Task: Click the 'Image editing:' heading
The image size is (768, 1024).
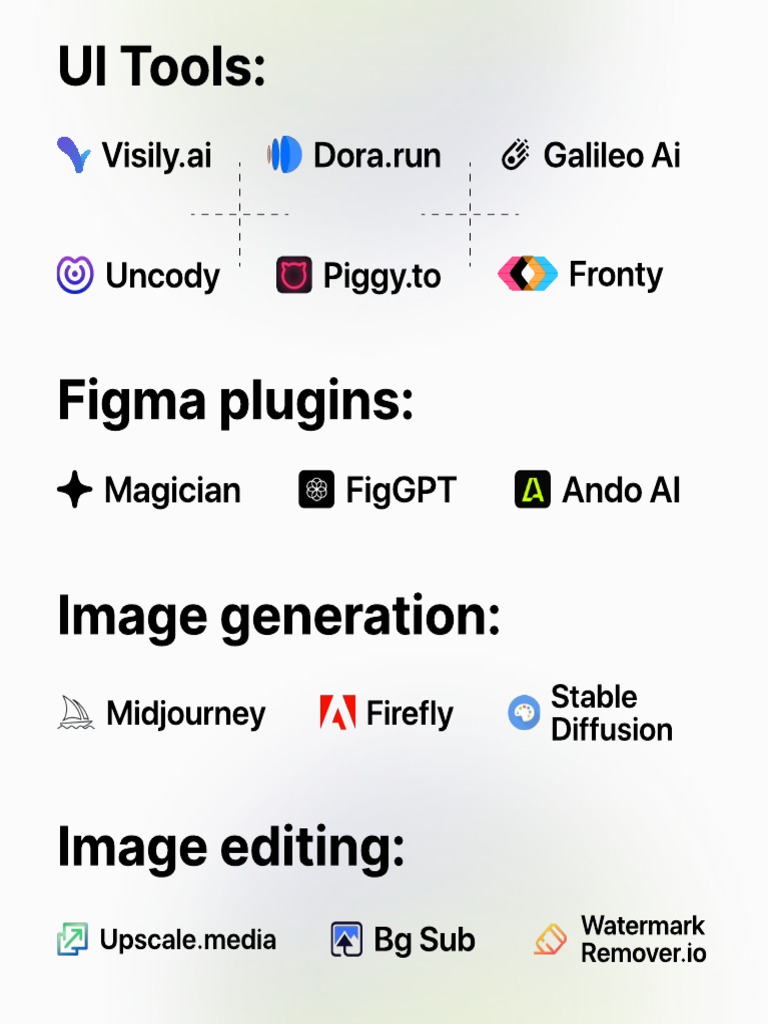Action: pos(231,846)
